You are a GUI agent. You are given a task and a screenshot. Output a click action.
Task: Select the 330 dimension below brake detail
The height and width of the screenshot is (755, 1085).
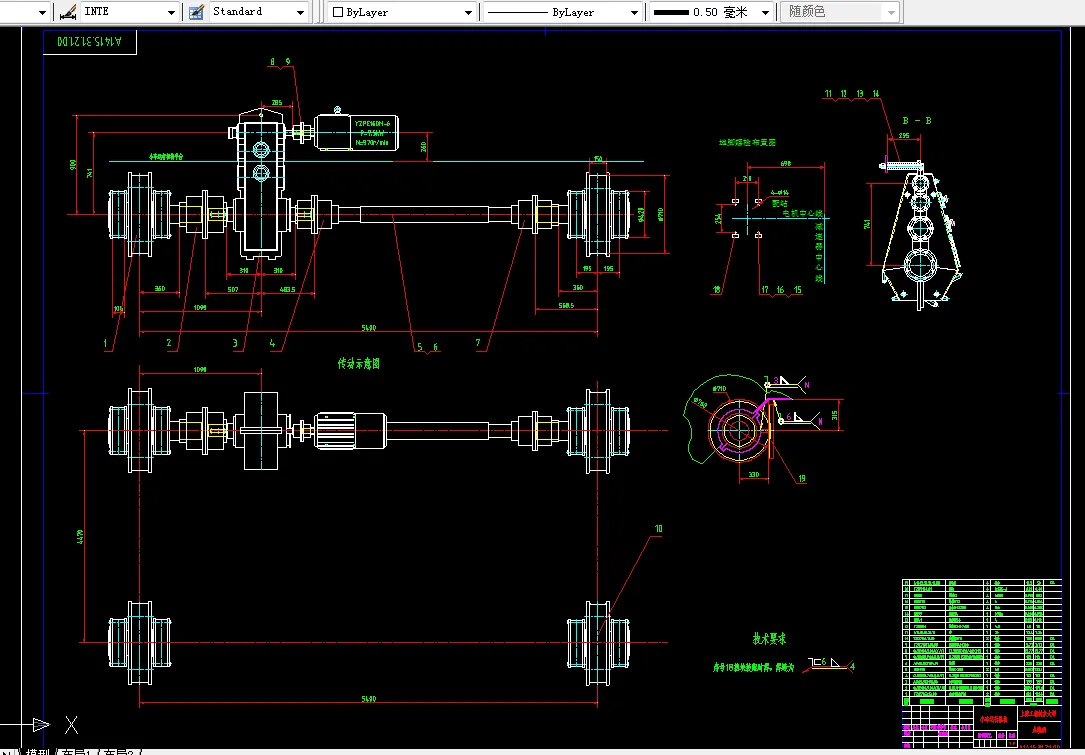[754, 475]
